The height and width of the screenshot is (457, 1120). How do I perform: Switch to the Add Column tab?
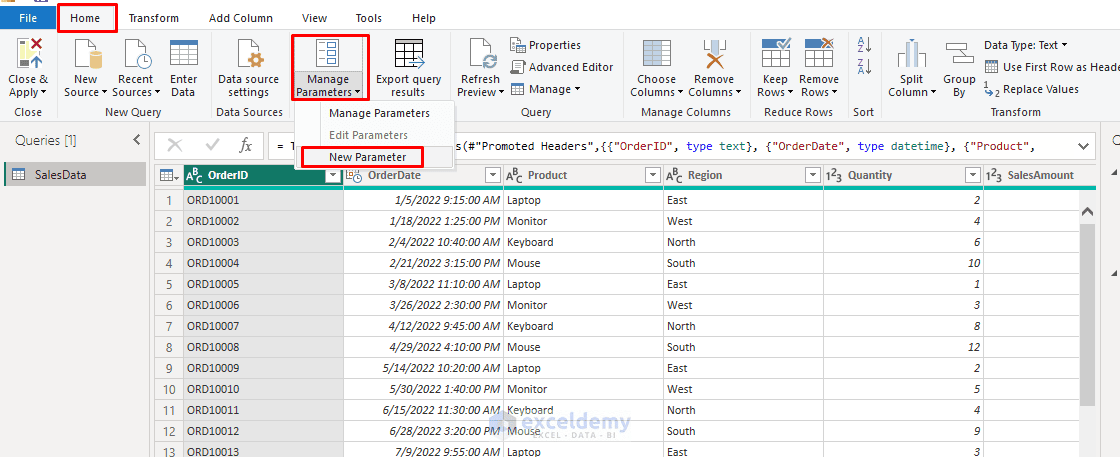coord(241,18)
